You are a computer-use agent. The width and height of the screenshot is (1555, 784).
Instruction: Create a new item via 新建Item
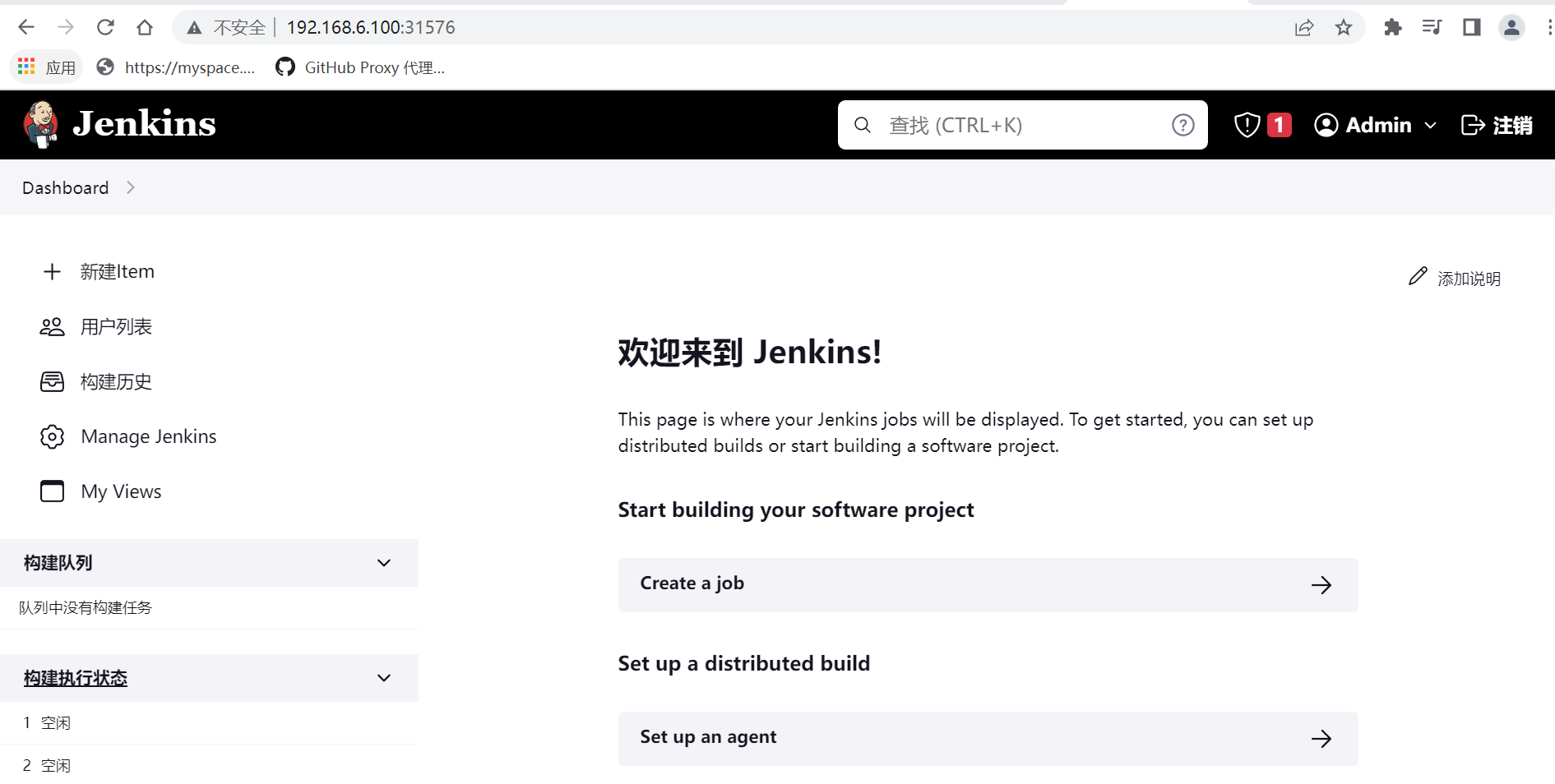click(118, 271)
